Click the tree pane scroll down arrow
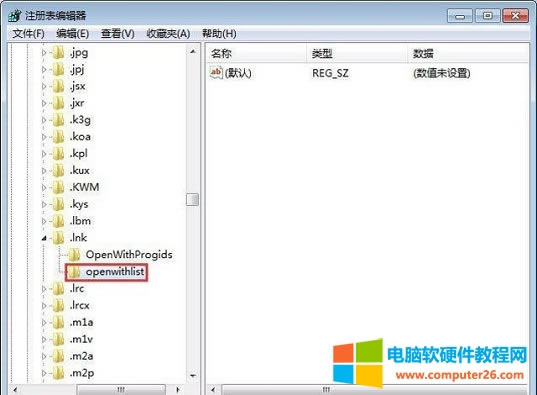Screen dimensions: 537x395 point(193,376)
